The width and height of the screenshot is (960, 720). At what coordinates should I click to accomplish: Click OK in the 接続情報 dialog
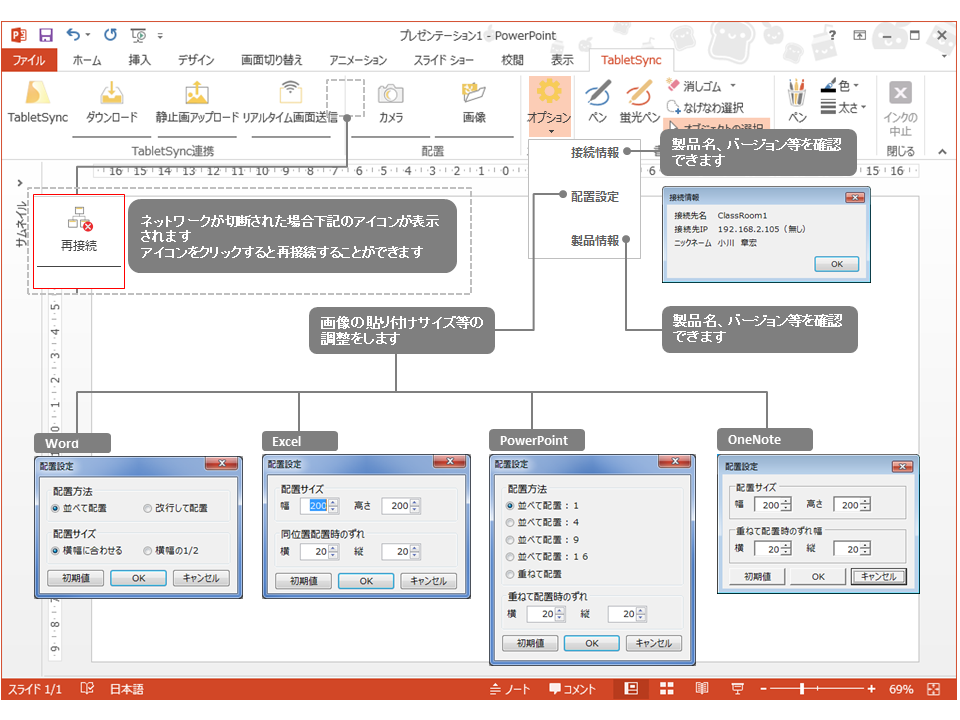point(836,264)
